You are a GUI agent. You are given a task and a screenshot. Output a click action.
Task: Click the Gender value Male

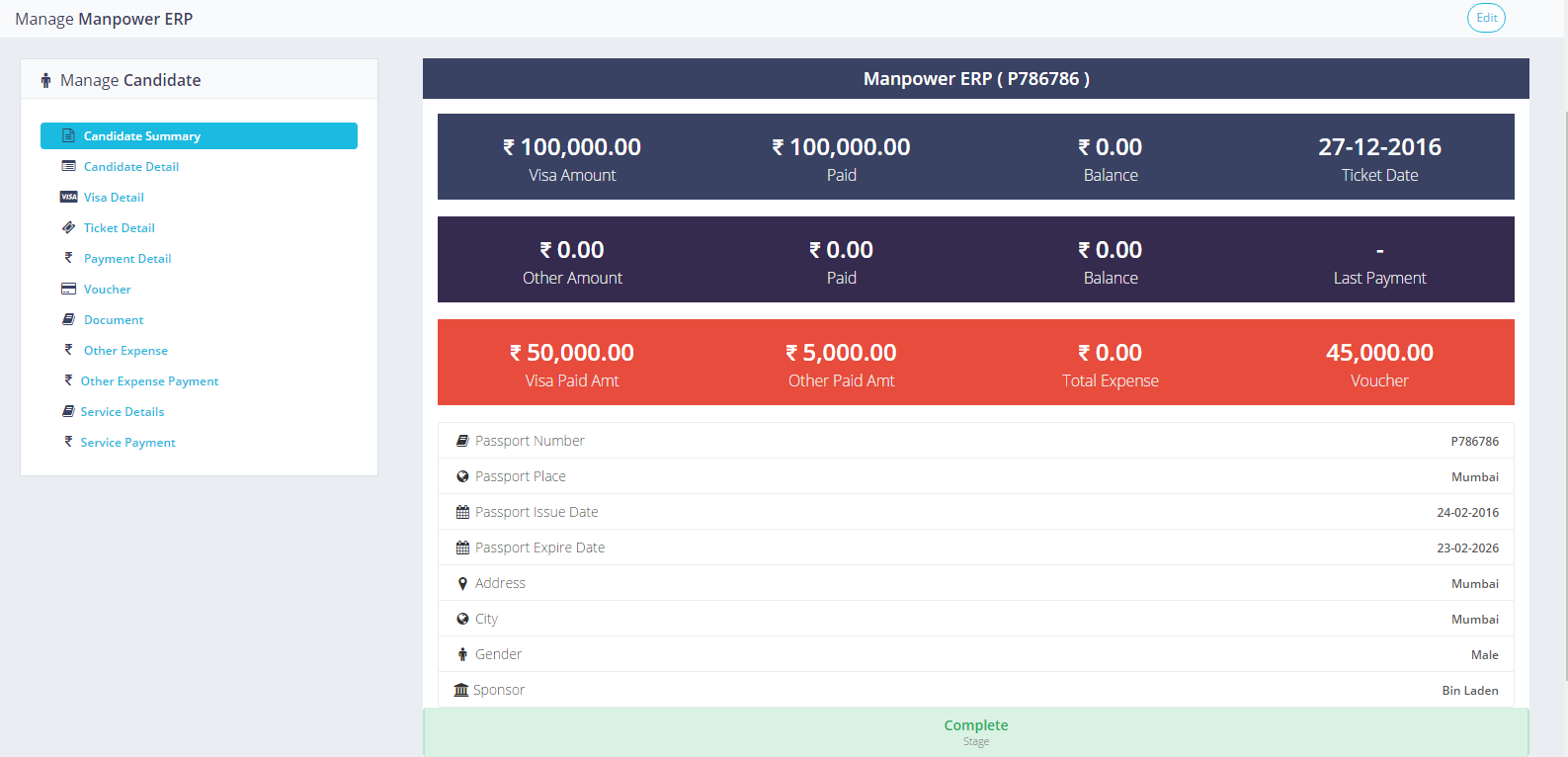point(1484,655)
